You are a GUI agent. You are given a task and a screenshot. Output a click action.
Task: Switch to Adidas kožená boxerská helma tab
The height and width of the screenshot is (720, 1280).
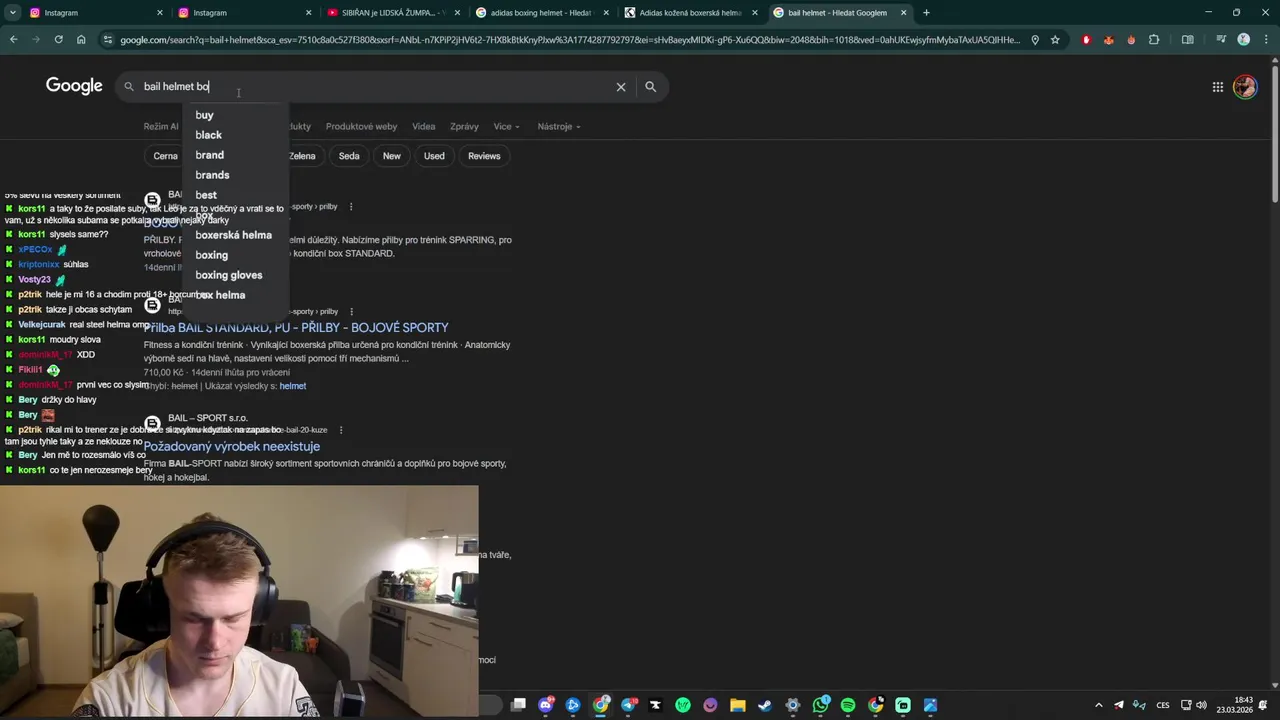point(690,13)
